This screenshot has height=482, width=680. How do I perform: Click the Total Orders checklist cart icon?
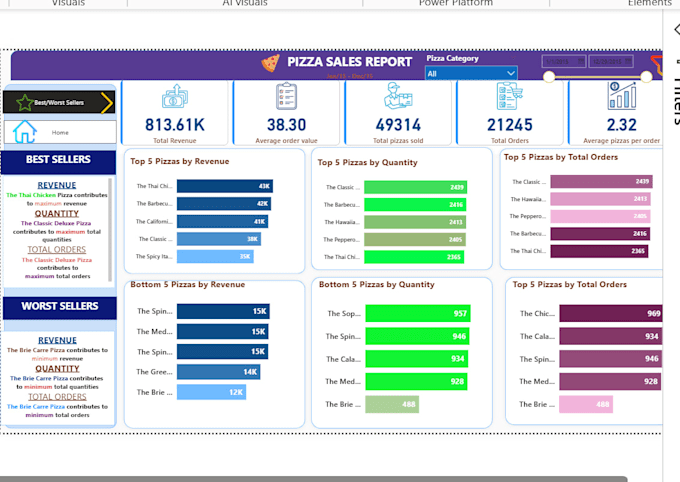coord(510,95)
